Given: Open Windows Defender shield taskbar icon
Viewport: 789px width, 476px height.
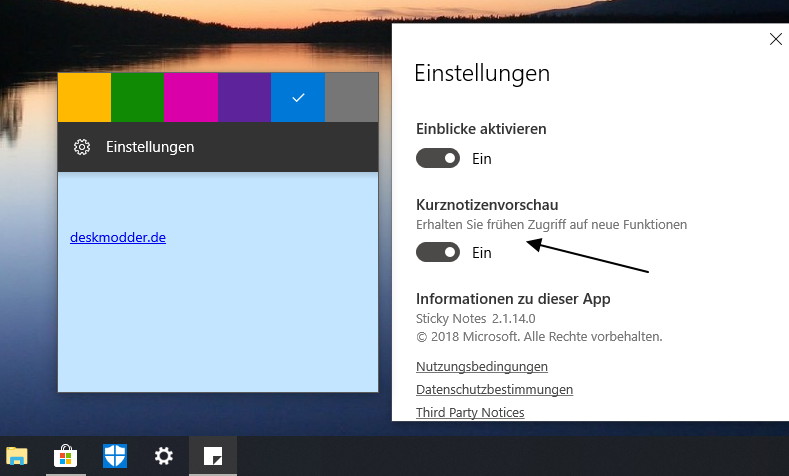Looking at the screenshot, I should tap(115, 456).
